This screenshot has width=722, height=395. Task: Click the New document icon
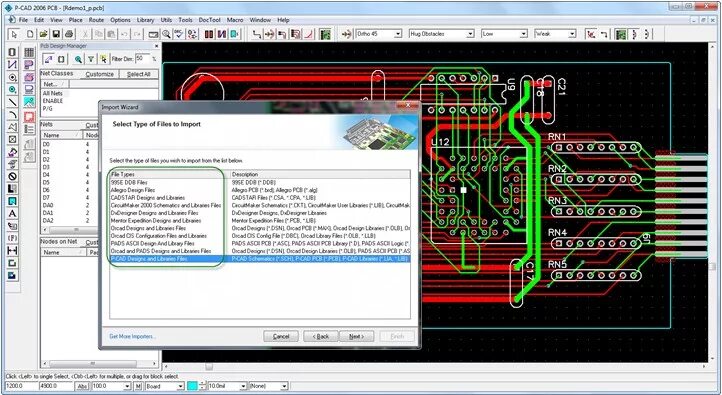[30, 34]
